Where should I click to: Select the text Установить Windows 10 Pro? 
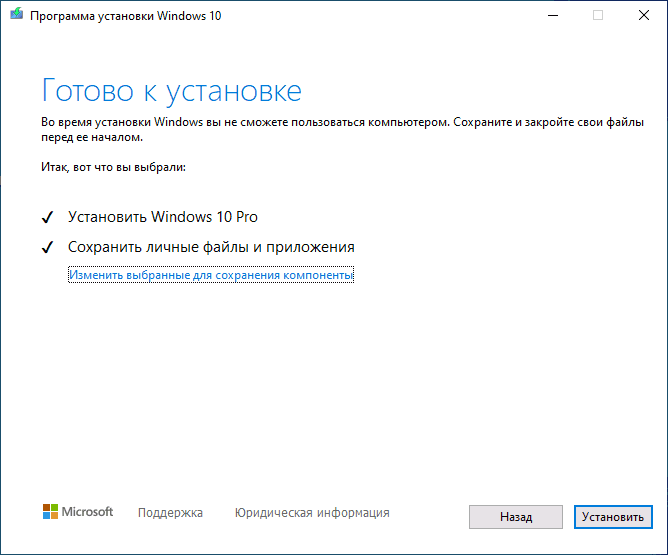[163, 217]
